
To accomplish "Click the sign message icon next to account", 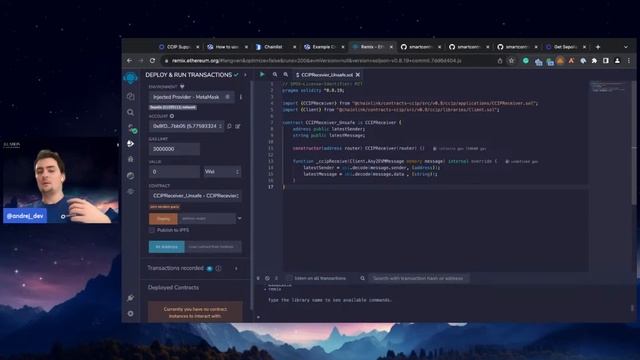I will (238, 126).
